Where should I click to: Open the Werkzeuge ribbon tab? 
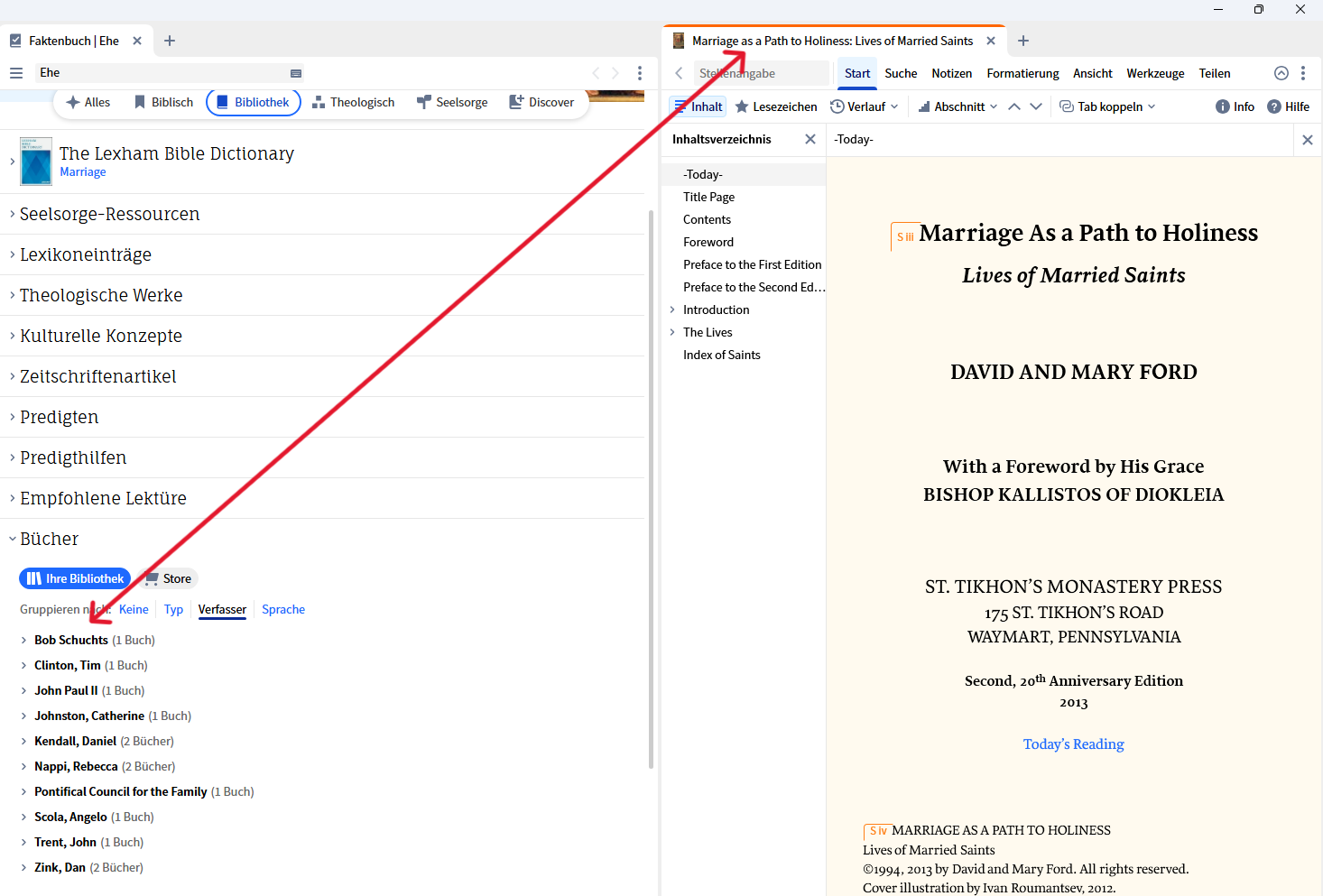1155,73
